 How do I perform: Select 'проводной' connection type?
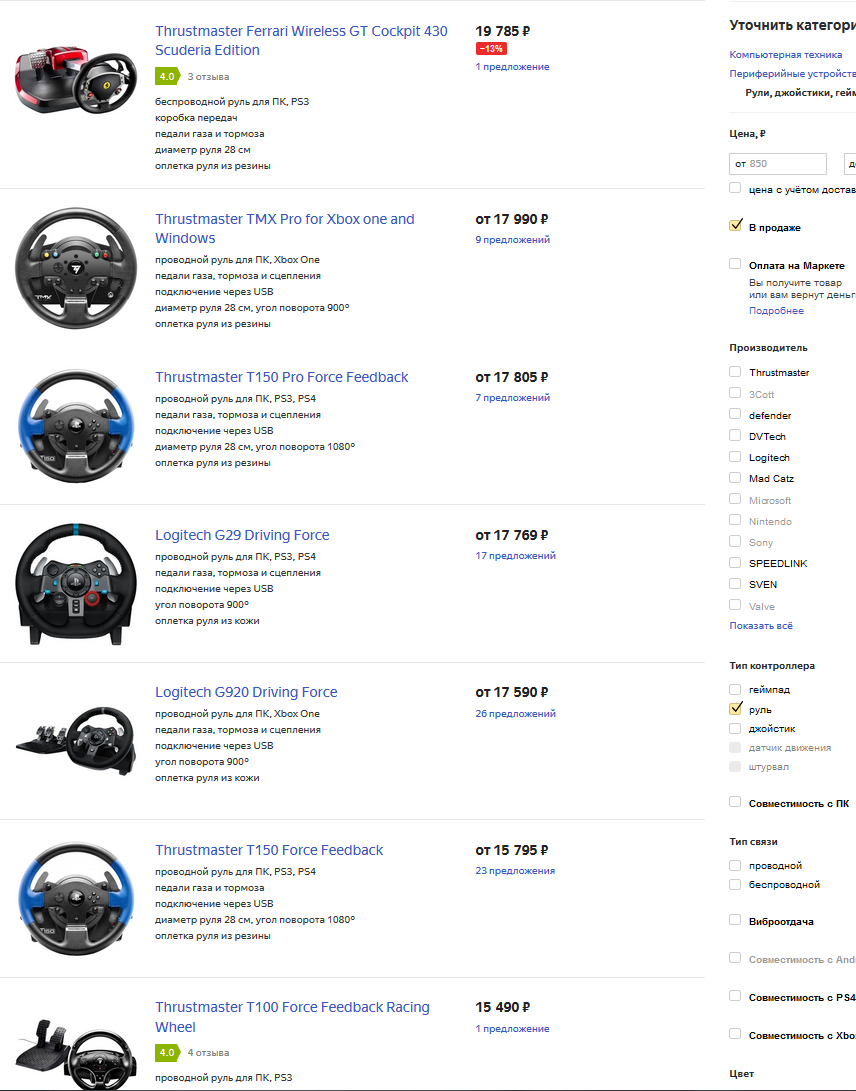(x=735, y=866)
